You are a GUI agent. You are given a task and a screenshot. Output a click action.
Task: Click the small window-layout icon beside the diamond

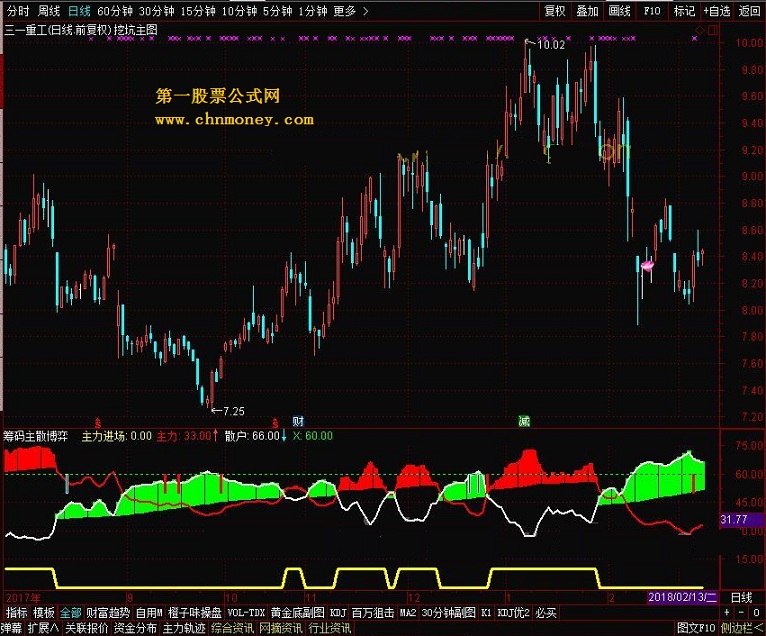[713, 30]
